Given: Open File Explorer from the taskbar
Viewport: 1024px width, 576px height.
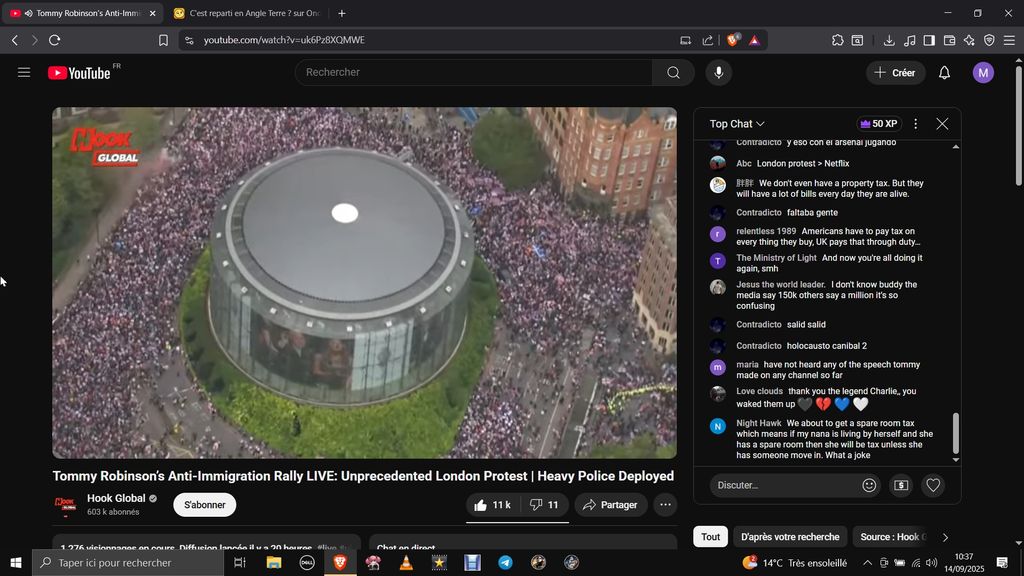Looking at the screenshot, I should tap(274, 562).
